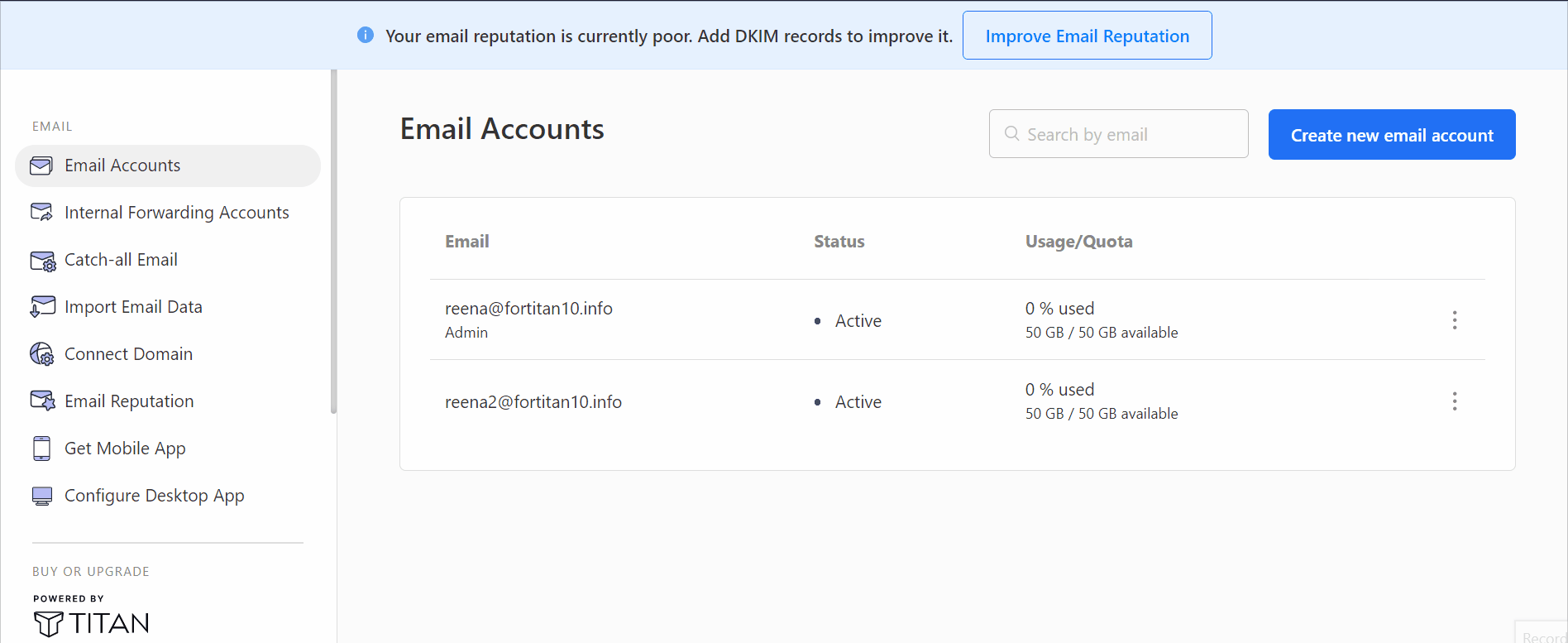
Task: Click the reena2@fortitan10.info email address
Action: (533, 402)
